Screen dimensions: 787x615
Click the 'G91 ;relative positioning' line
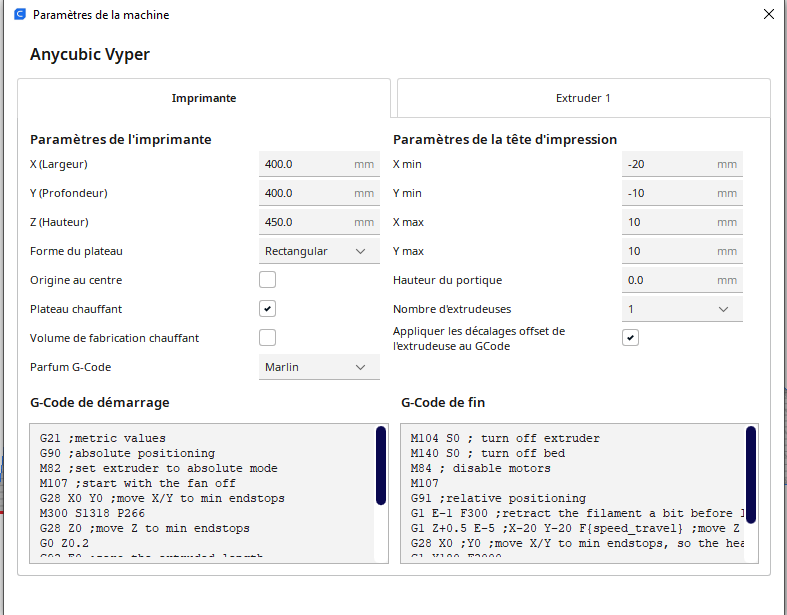498,498
